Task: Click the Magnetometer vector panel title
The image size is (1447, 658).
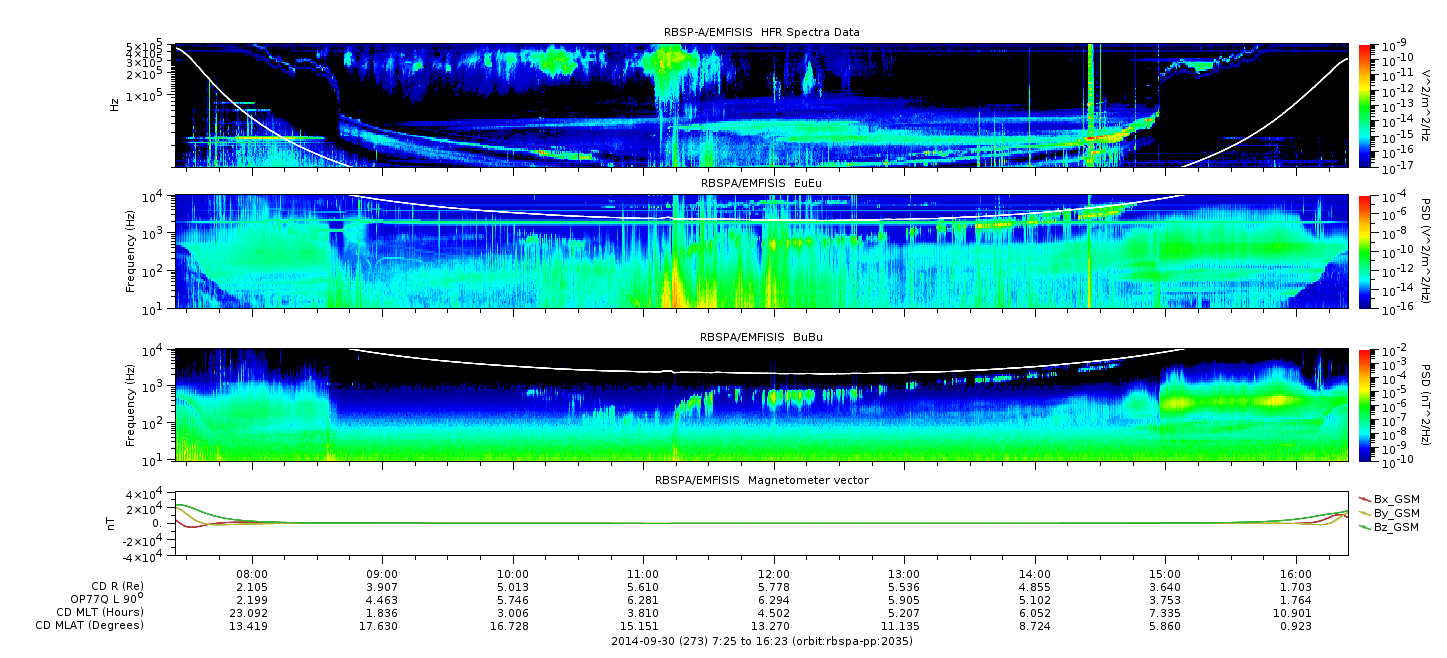Action: coord(761,480)
